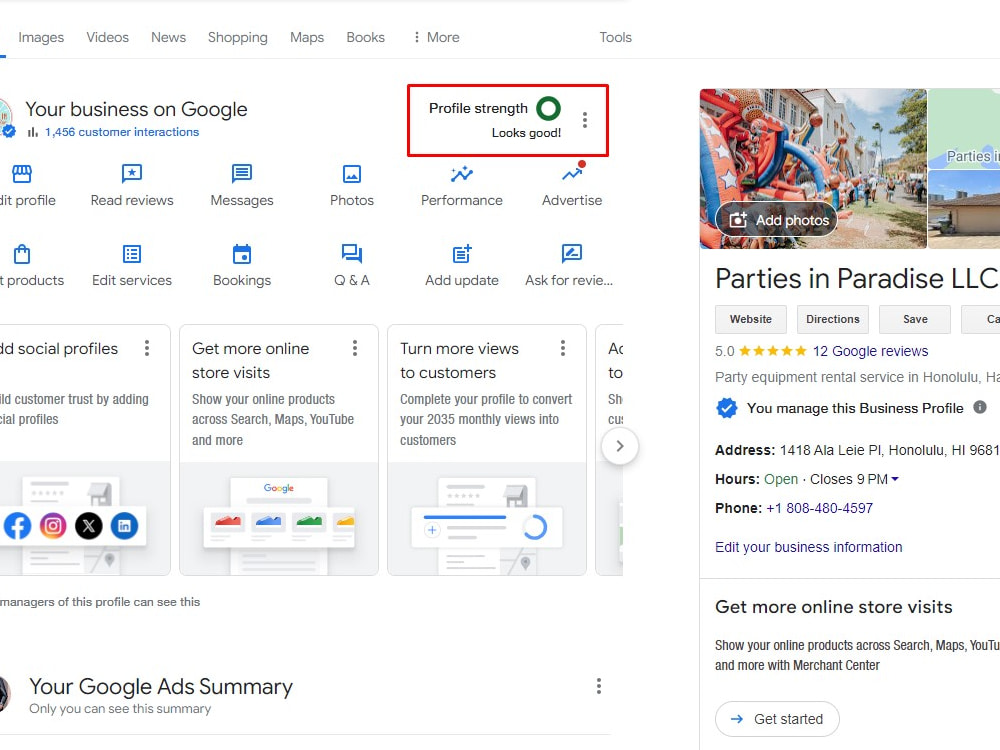Click the Website button
1000x750 pixels.
click(751, 319)
